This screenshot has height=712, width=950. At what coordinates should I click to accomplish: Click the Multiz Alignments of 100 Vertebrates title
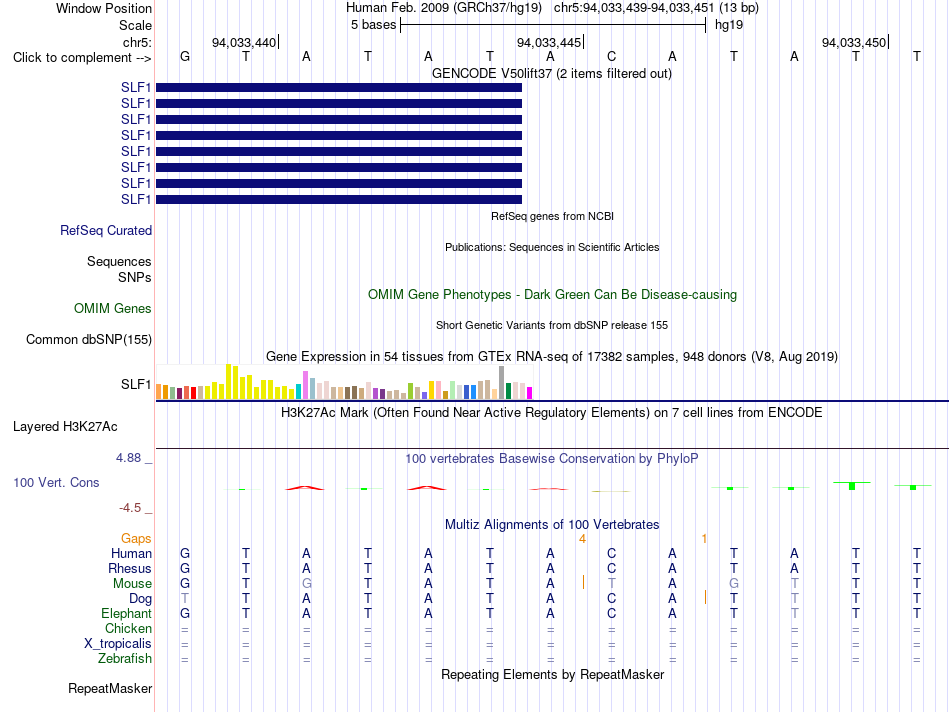[552, 525]
